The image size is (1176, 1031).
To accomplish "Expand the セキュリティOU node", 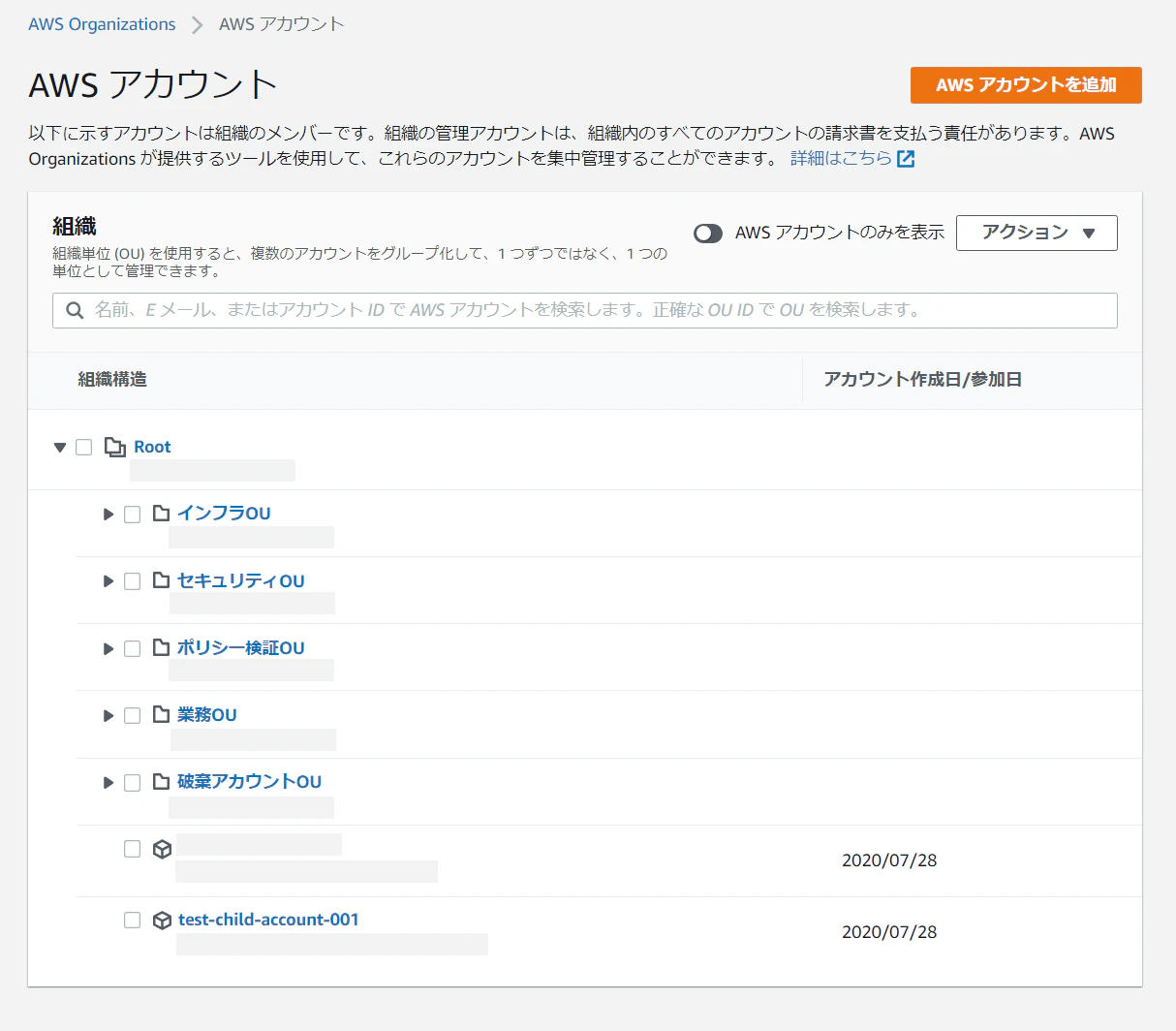I will pos(108,581).
